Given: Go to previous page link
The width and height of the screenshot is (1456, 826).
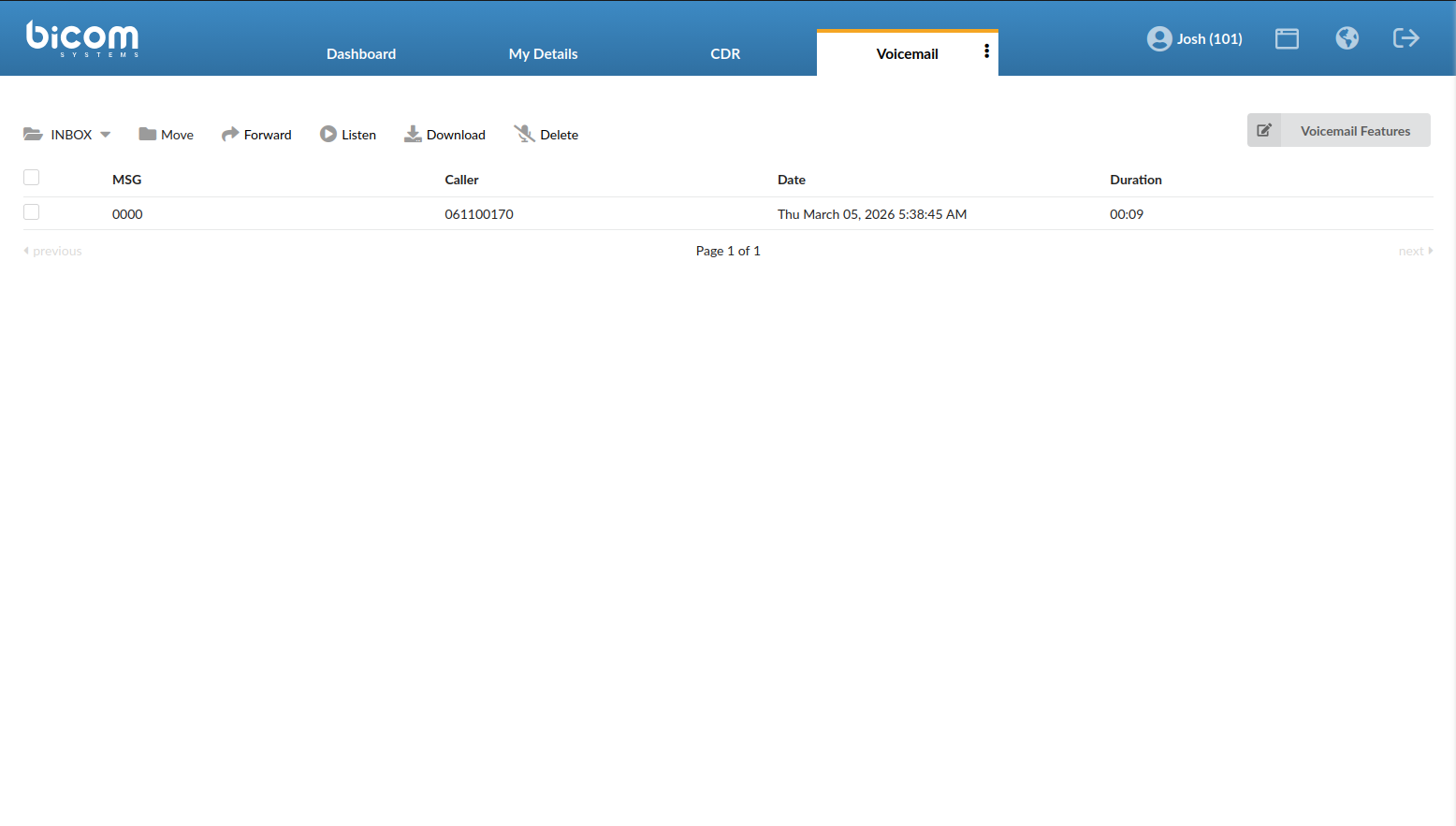Looking at the screenshot, I should click(x=52, y=251).
